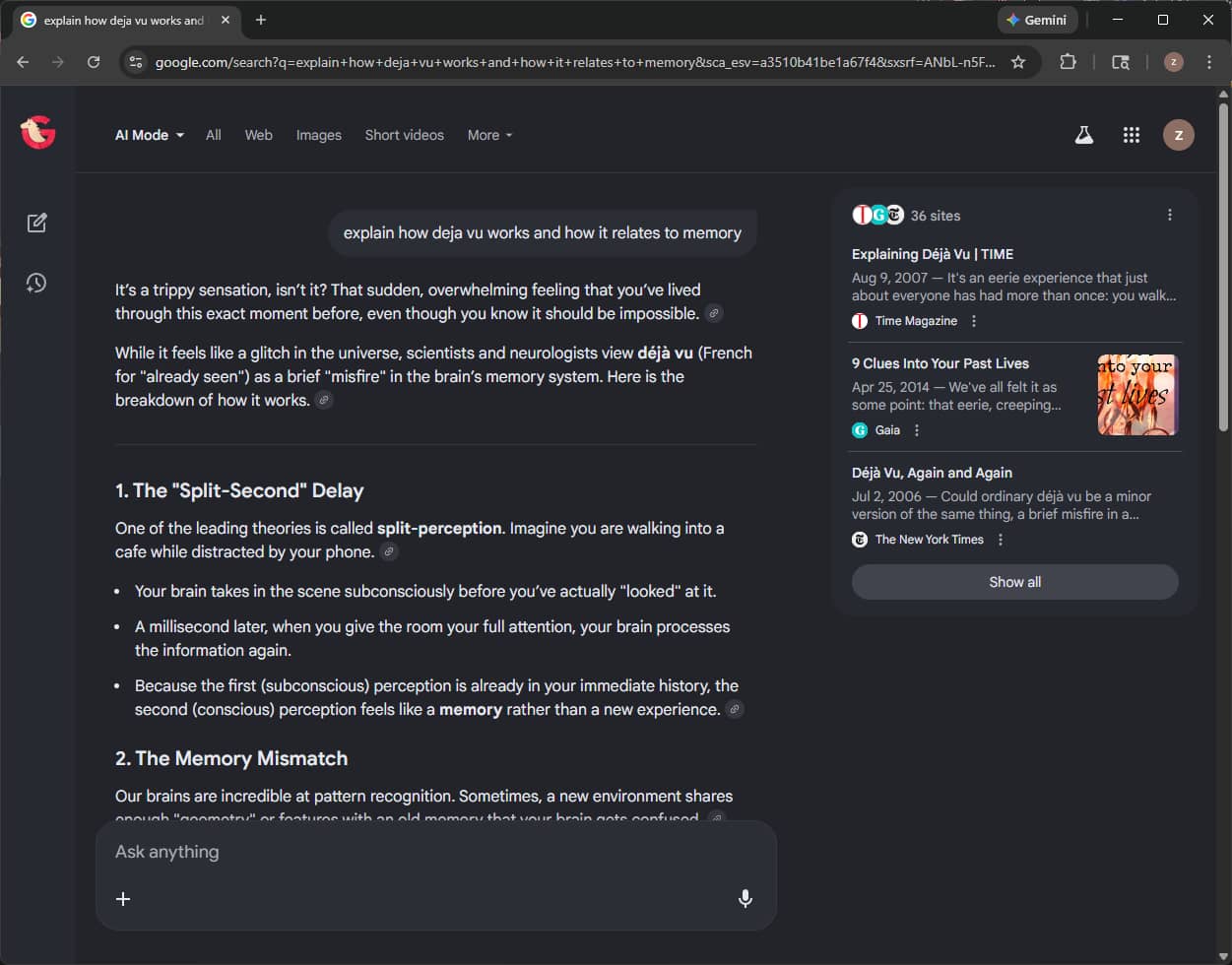This screenshot has width=1232, height=965.
Task: Open the AI Mode dropdown
Action: coord(149,135)
